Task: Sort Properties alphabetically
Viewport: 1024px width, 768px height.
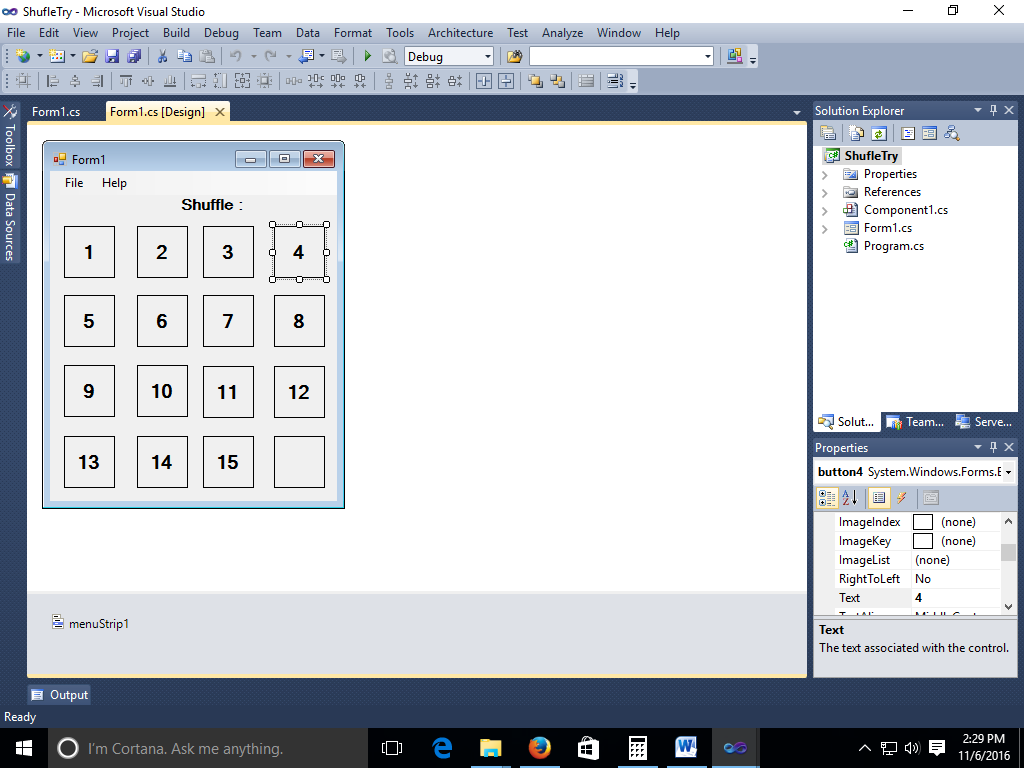Action: [x=850, y=498]
